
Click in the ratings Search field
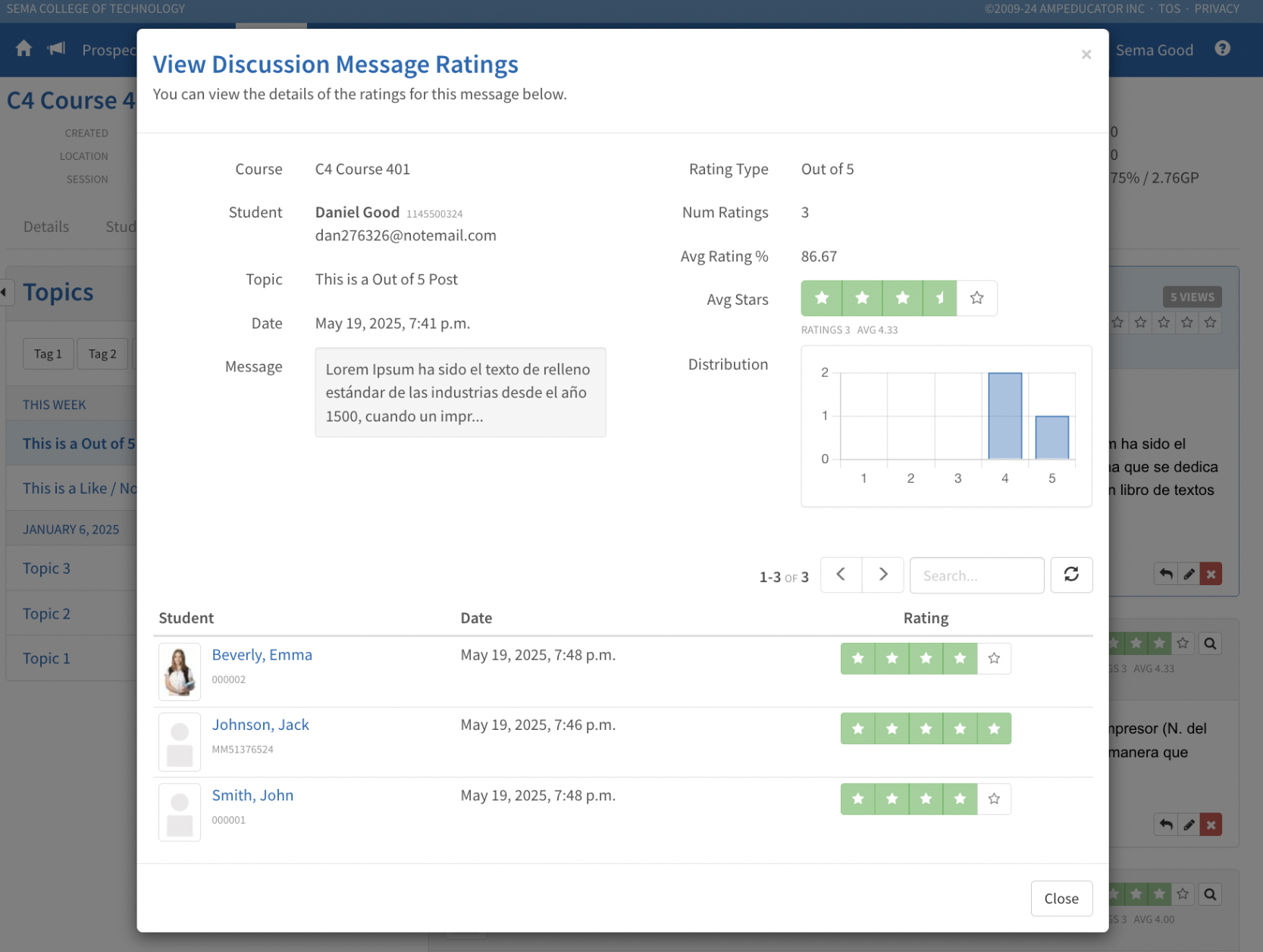click(976, 575)
